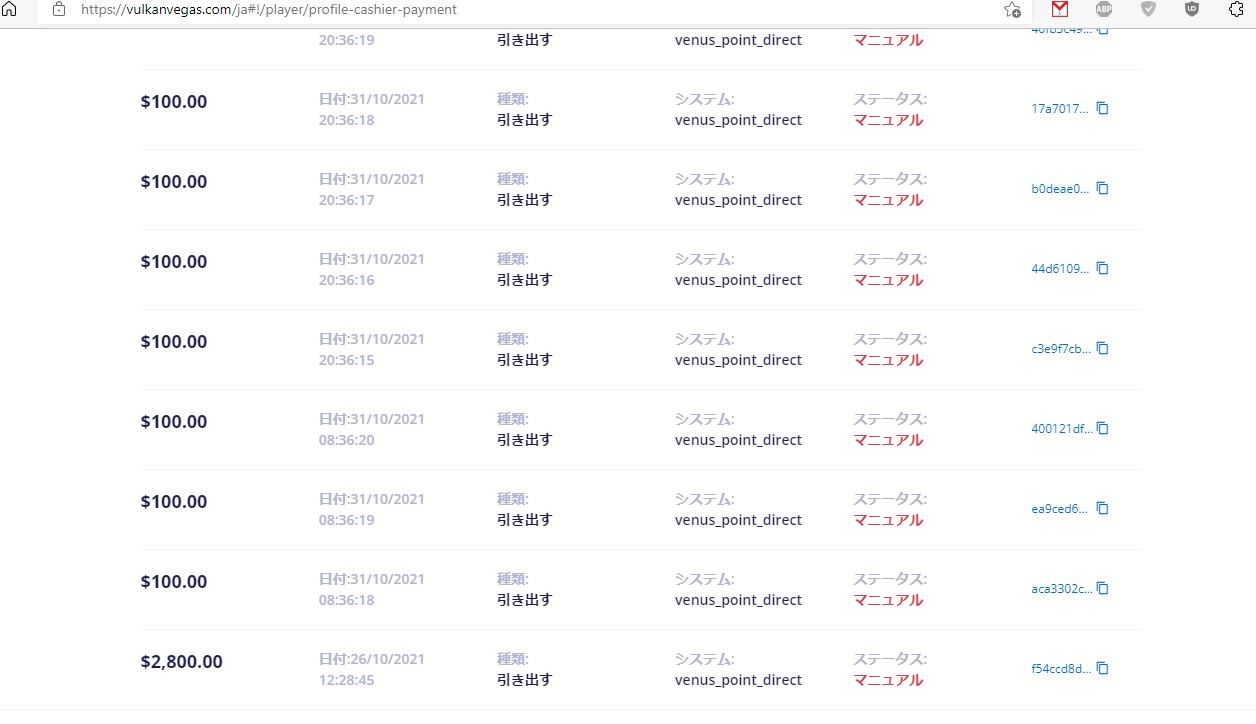
Task: Click the vulkanvegas.com address bar URL
Action: coord(268,9)
